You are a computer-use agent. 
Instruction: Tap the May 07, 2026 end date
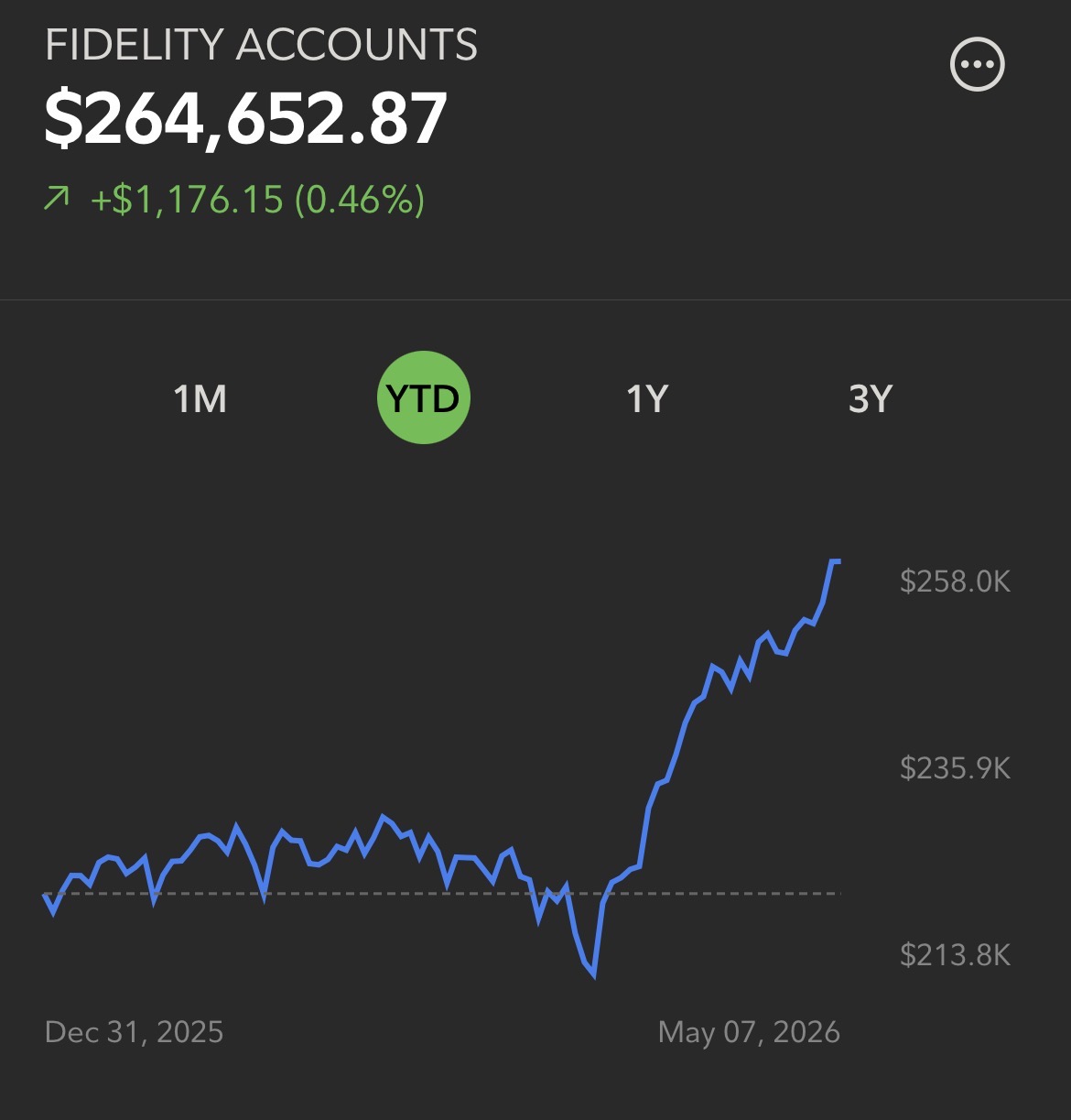749,1032
